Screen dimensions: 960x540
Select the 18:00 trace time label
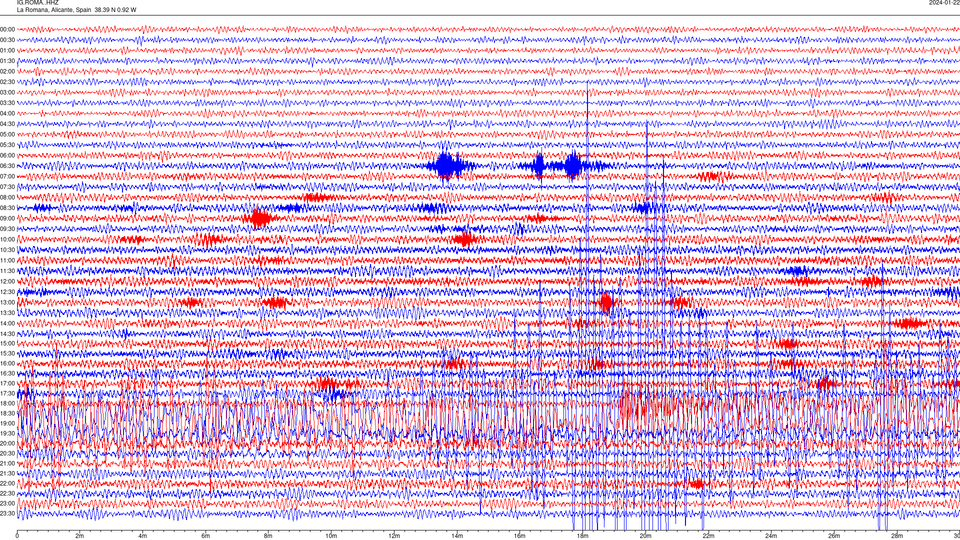[x=7, y=403]
